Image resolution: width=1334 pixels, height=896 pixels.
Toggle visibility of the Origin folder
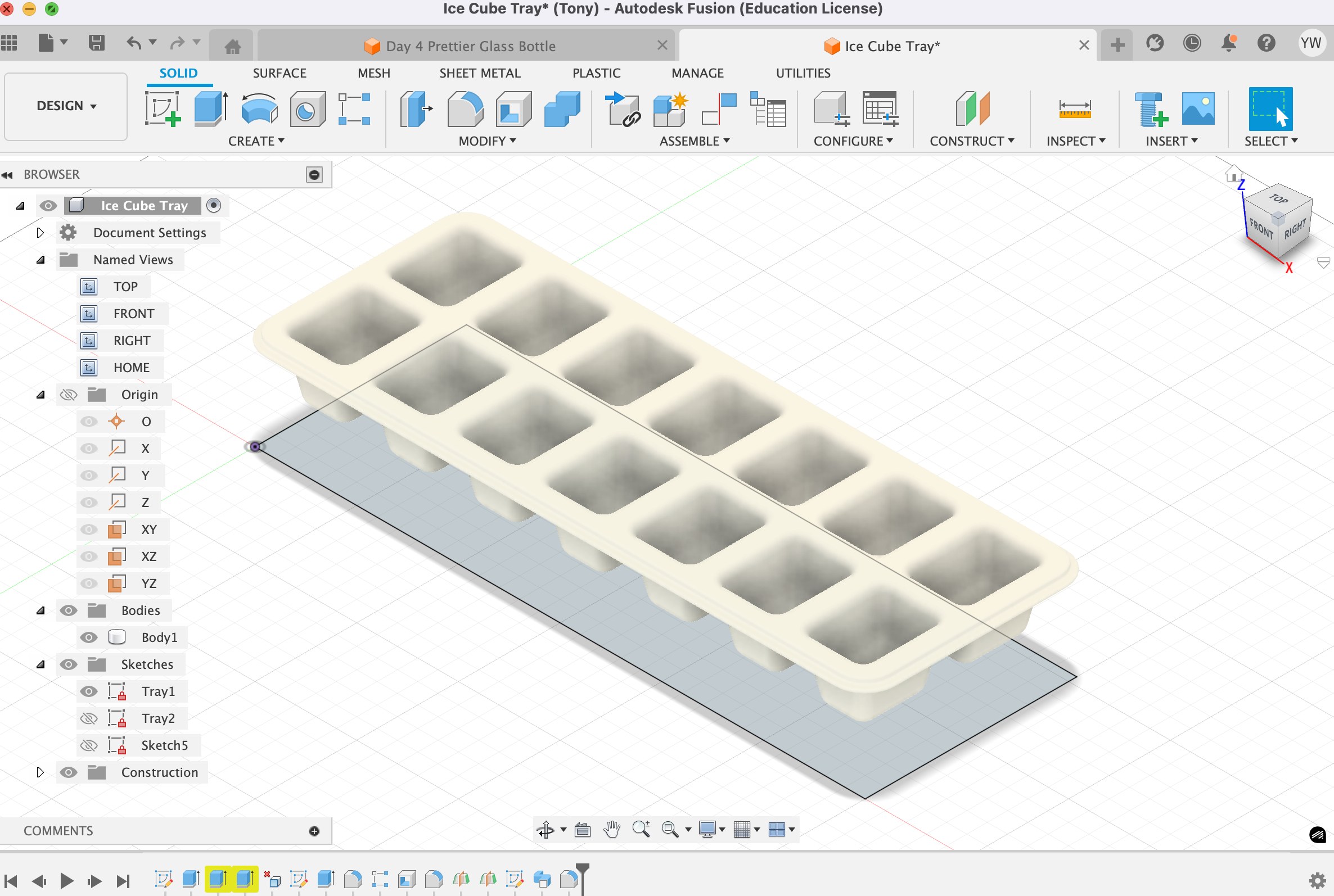[x=69, y=395]
